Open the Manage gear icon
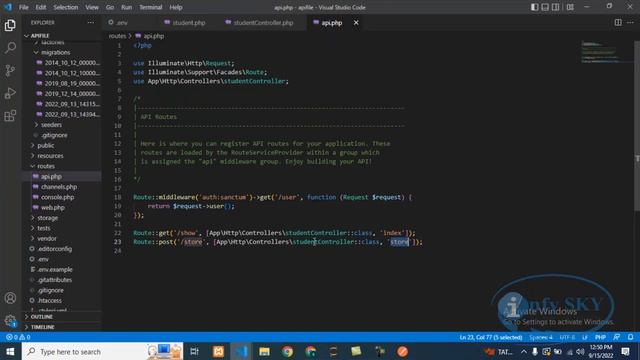Screen dimensions: 640x360 (x=10, y=320)
